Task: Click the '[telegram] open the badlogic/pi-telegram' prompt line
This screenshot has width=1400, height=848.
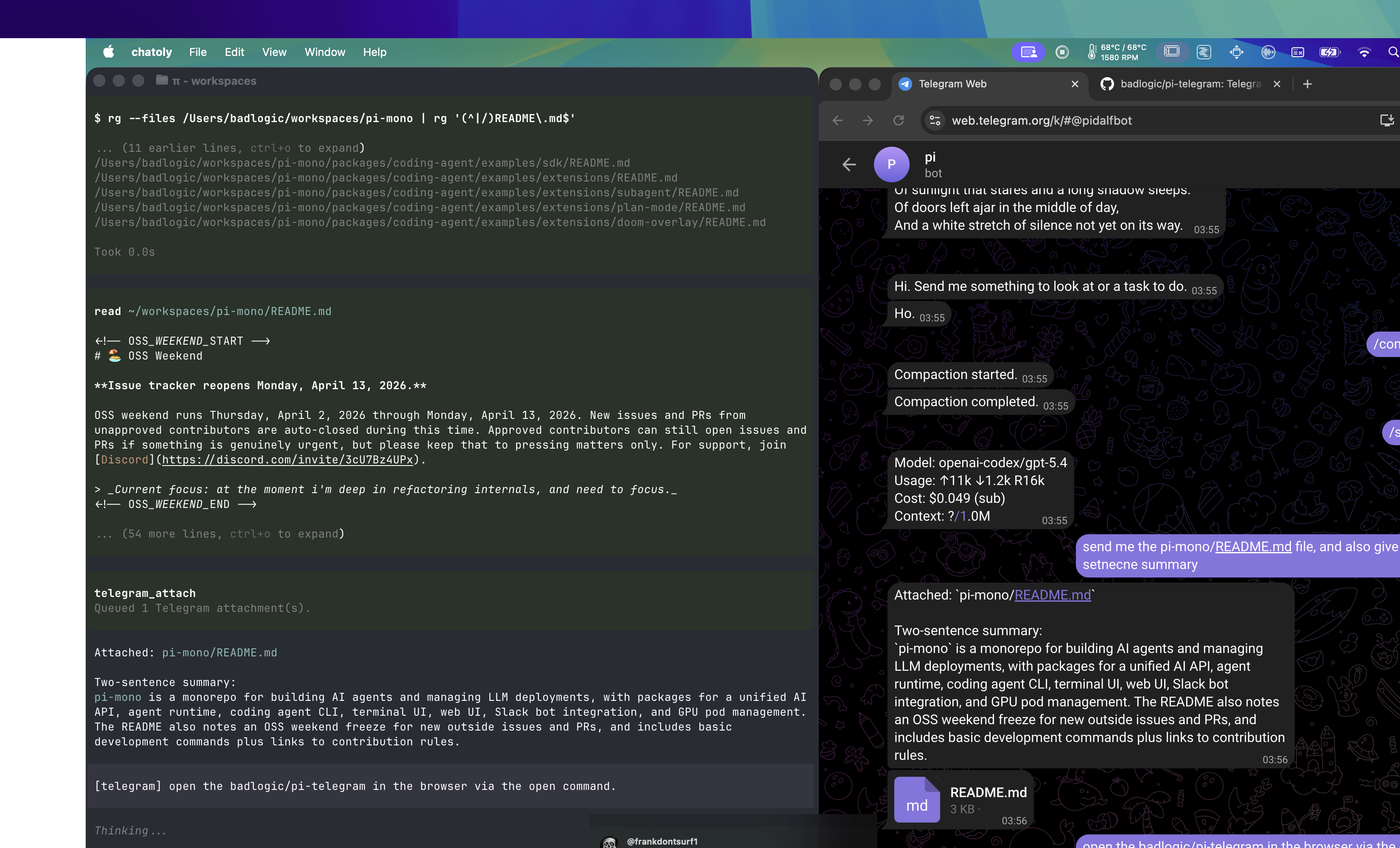Action: point(355,786)
